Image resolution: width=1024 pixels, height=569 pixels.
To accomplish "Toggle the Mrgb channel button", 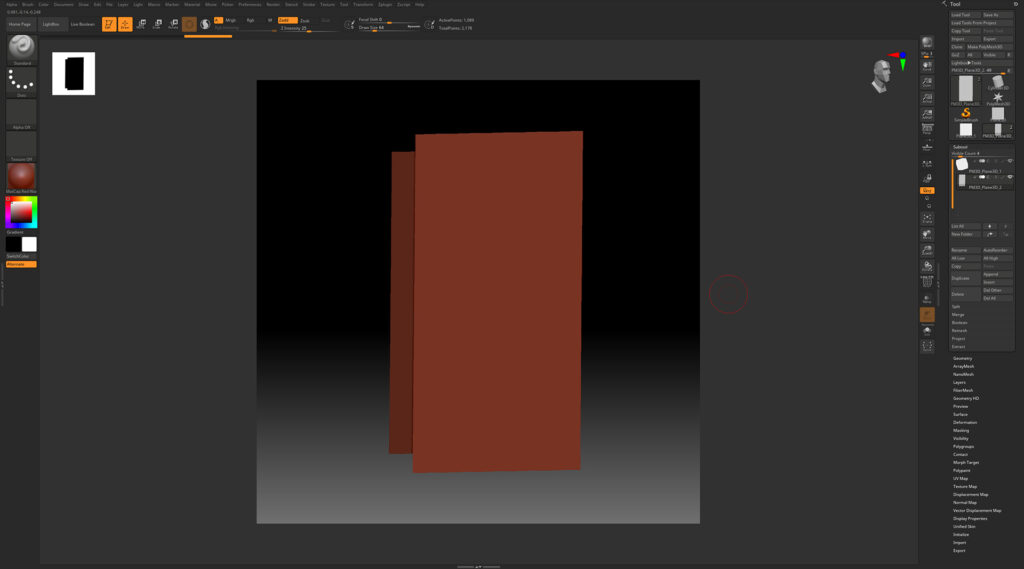I will coord(231,20).
